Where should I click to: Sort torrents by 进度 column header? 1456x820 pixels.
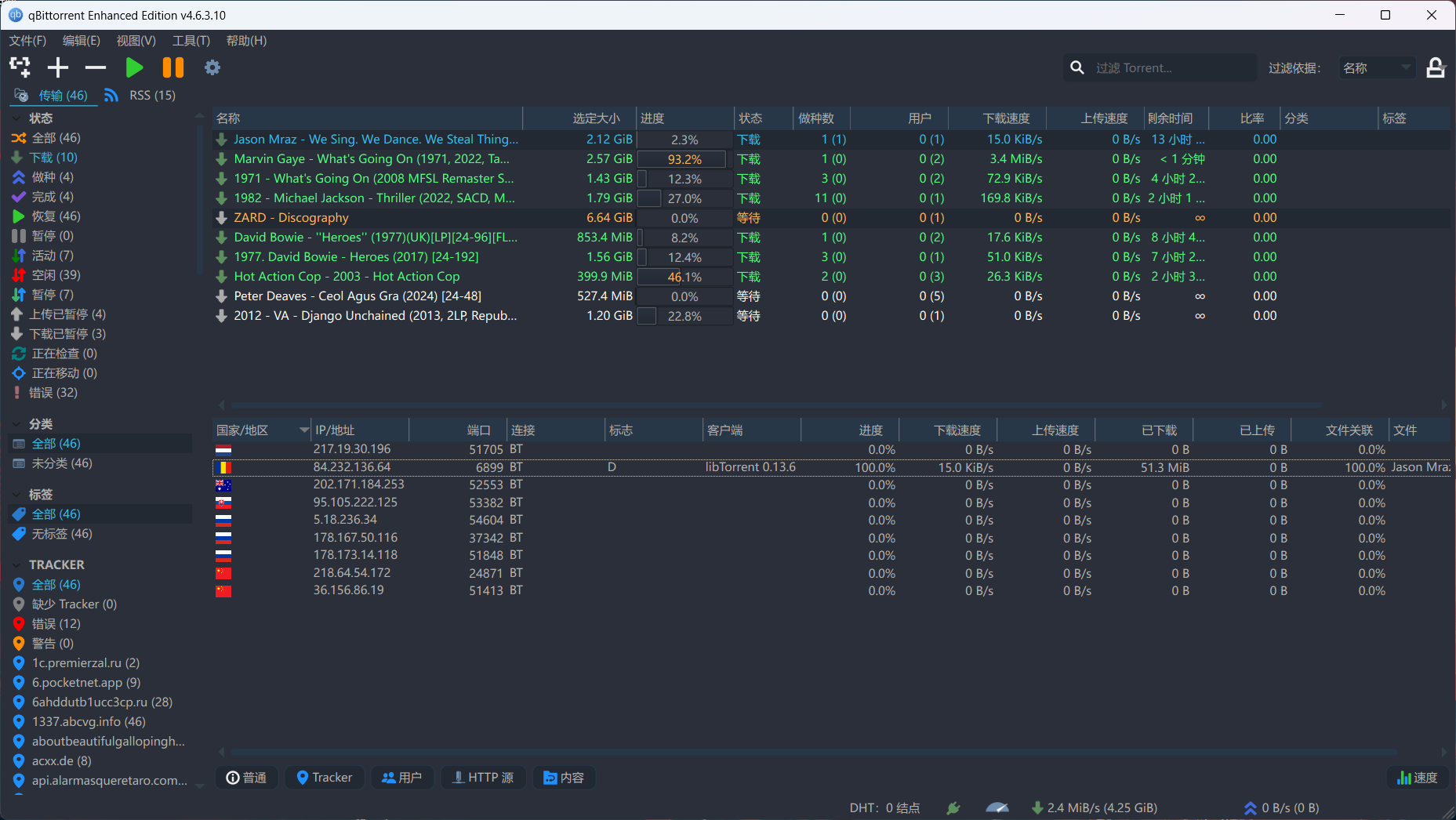[684, 118]
